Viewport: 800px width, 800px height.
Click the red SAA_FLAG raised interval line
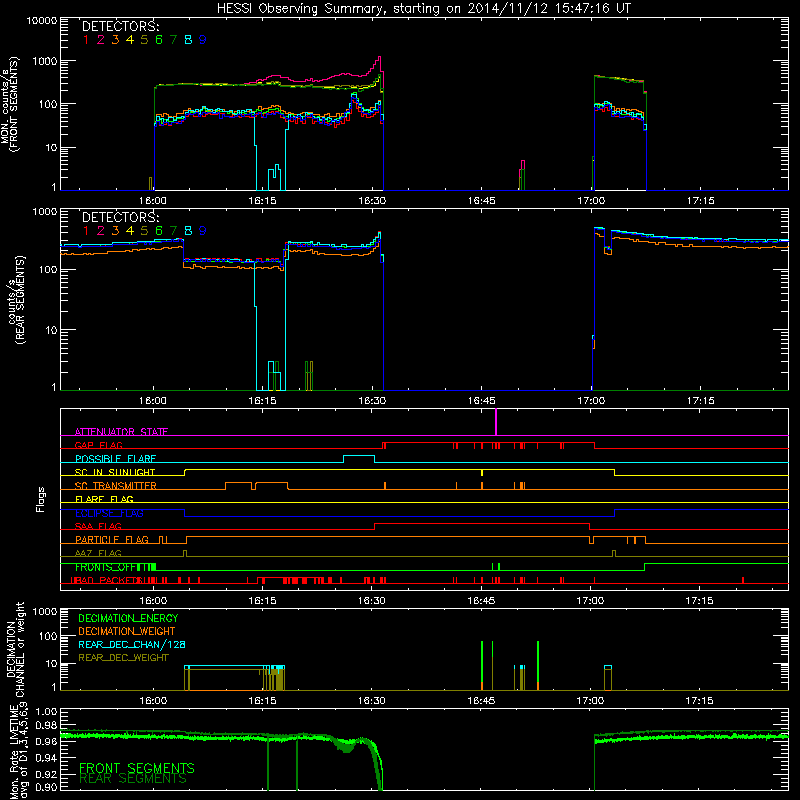(482, 524)
